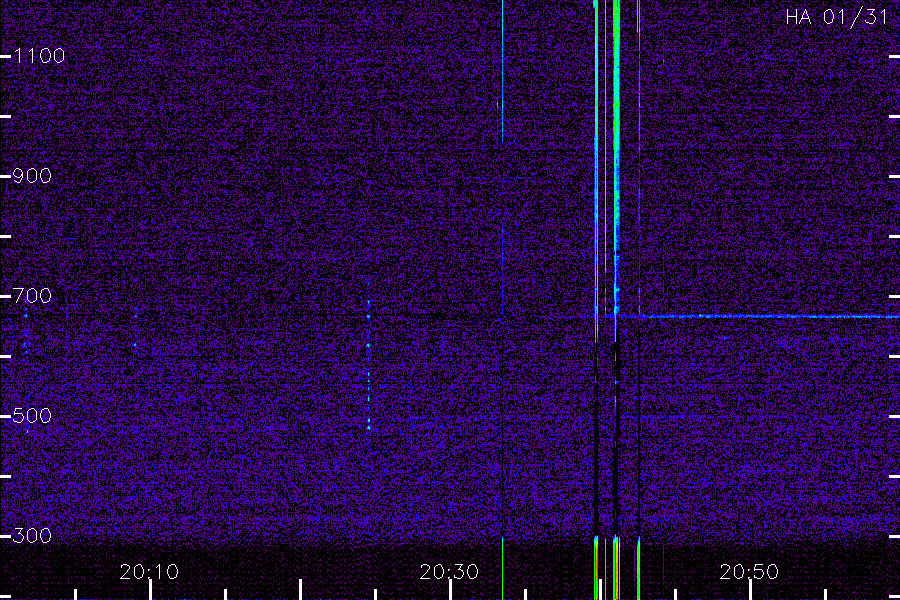Click the 300 frequency axis label
This screenshot has width=900, height=600.
(x=32, y=536)
